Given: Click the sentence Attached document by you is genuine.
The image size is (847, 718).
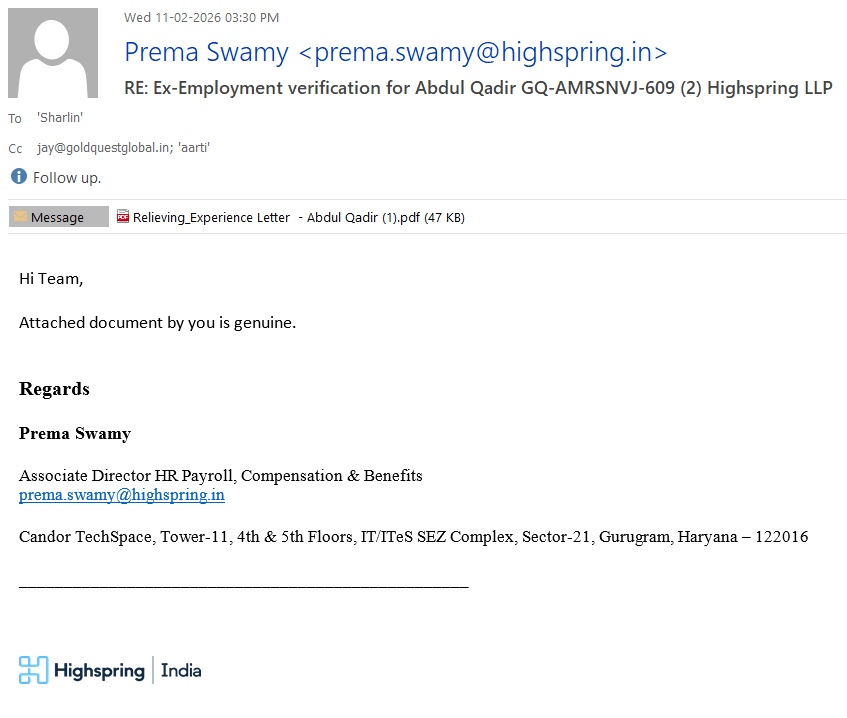Looking at the screenshot, I should [x=157, y=323].
